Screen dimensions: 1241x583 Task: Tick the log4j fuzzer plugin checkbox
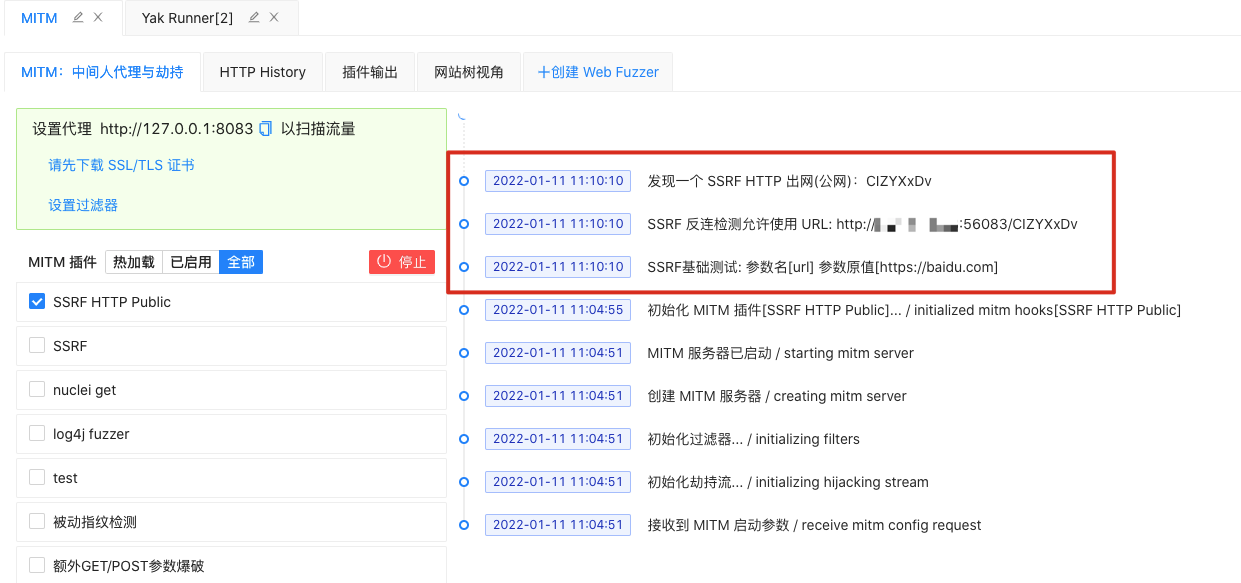(x=37, y=434)
